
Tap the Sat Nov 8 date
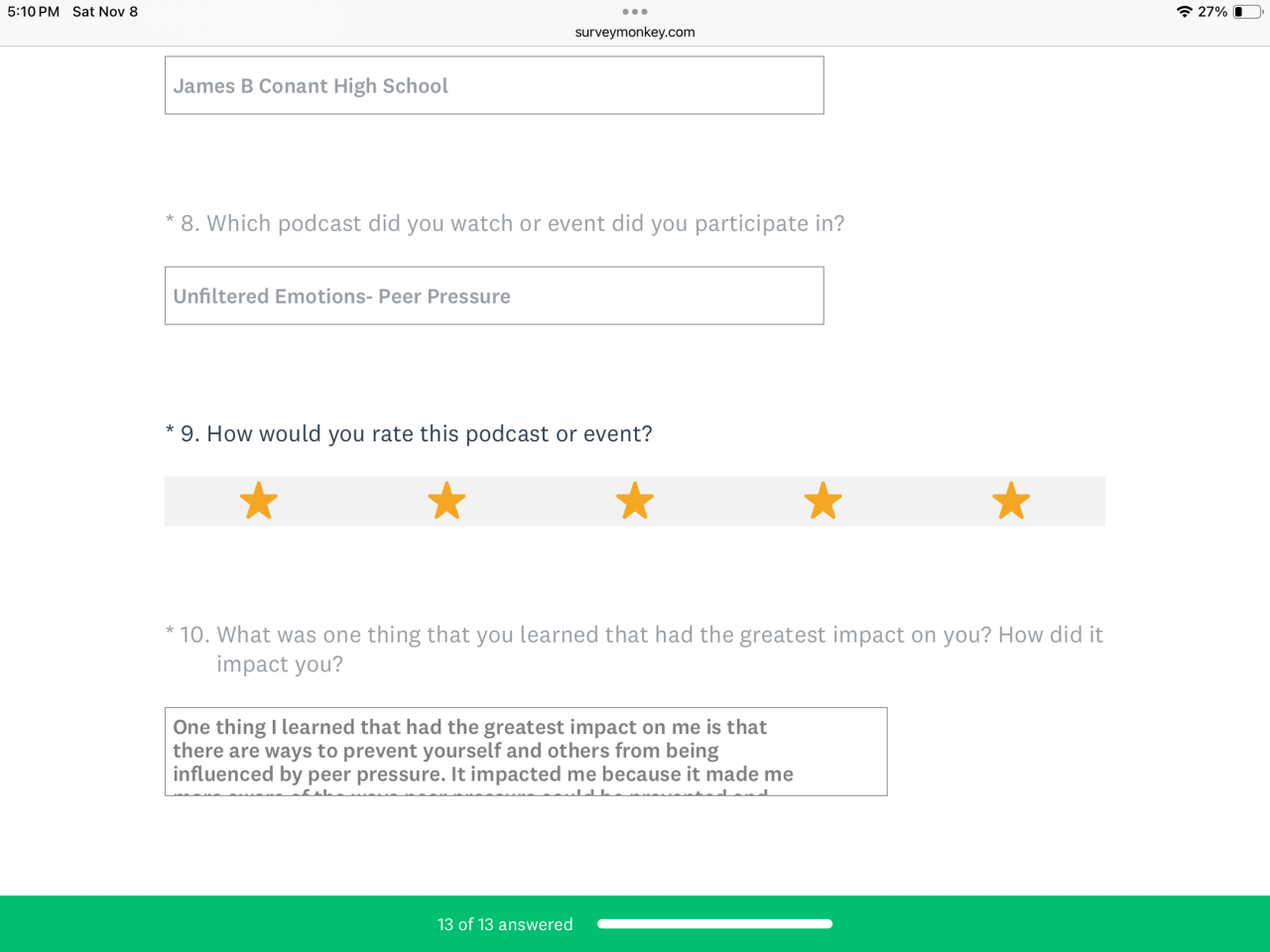click(x=105, y=12)
